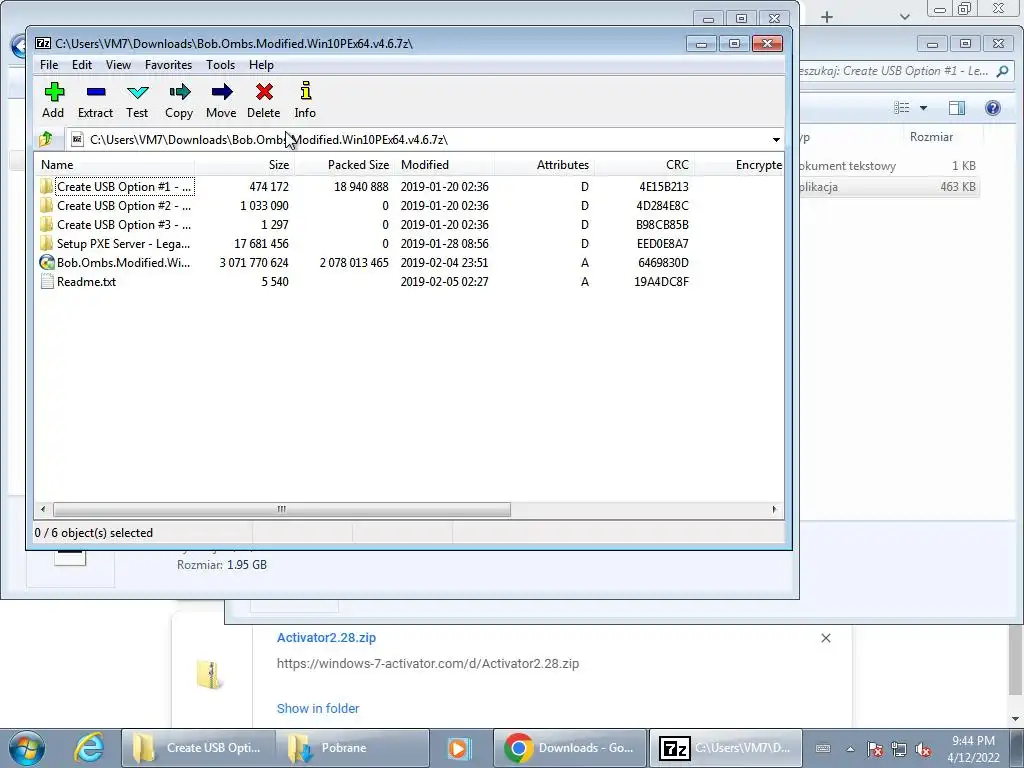
Task: Click search magnifier in Explorer search box
Action: tap(1002, 71)
